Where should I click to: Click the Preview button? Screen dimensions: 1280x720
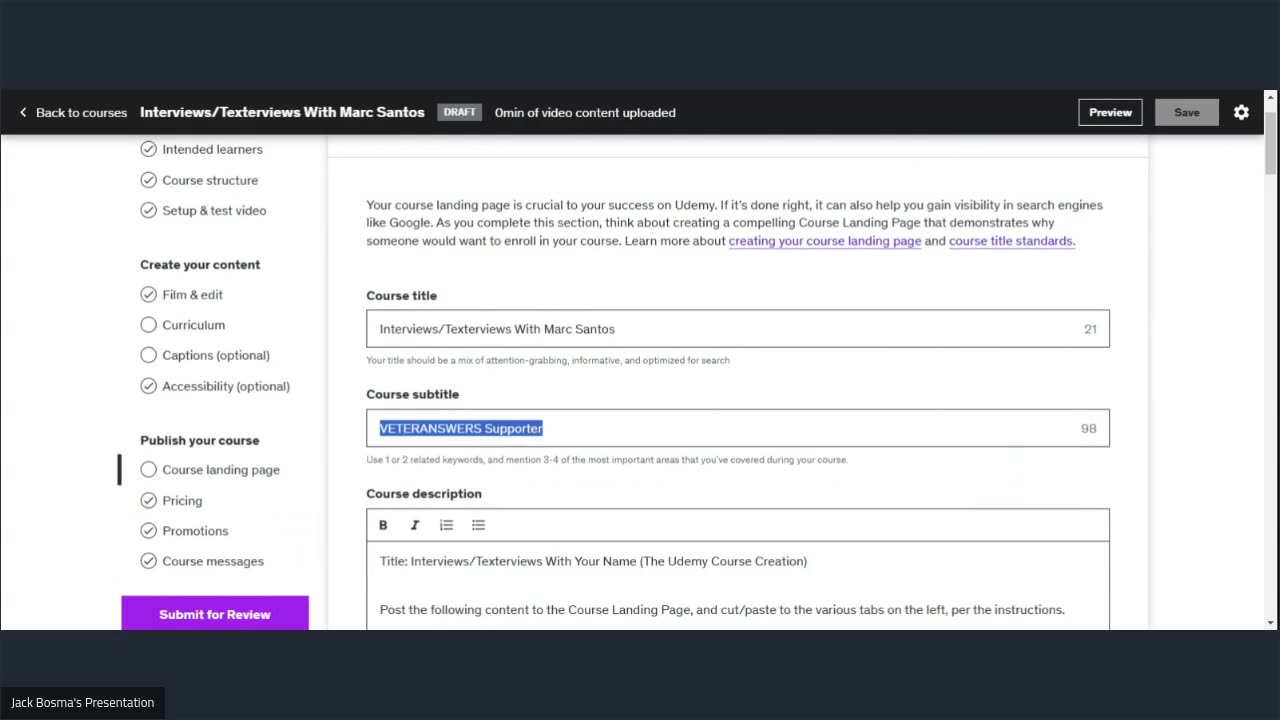[1110, 112]
